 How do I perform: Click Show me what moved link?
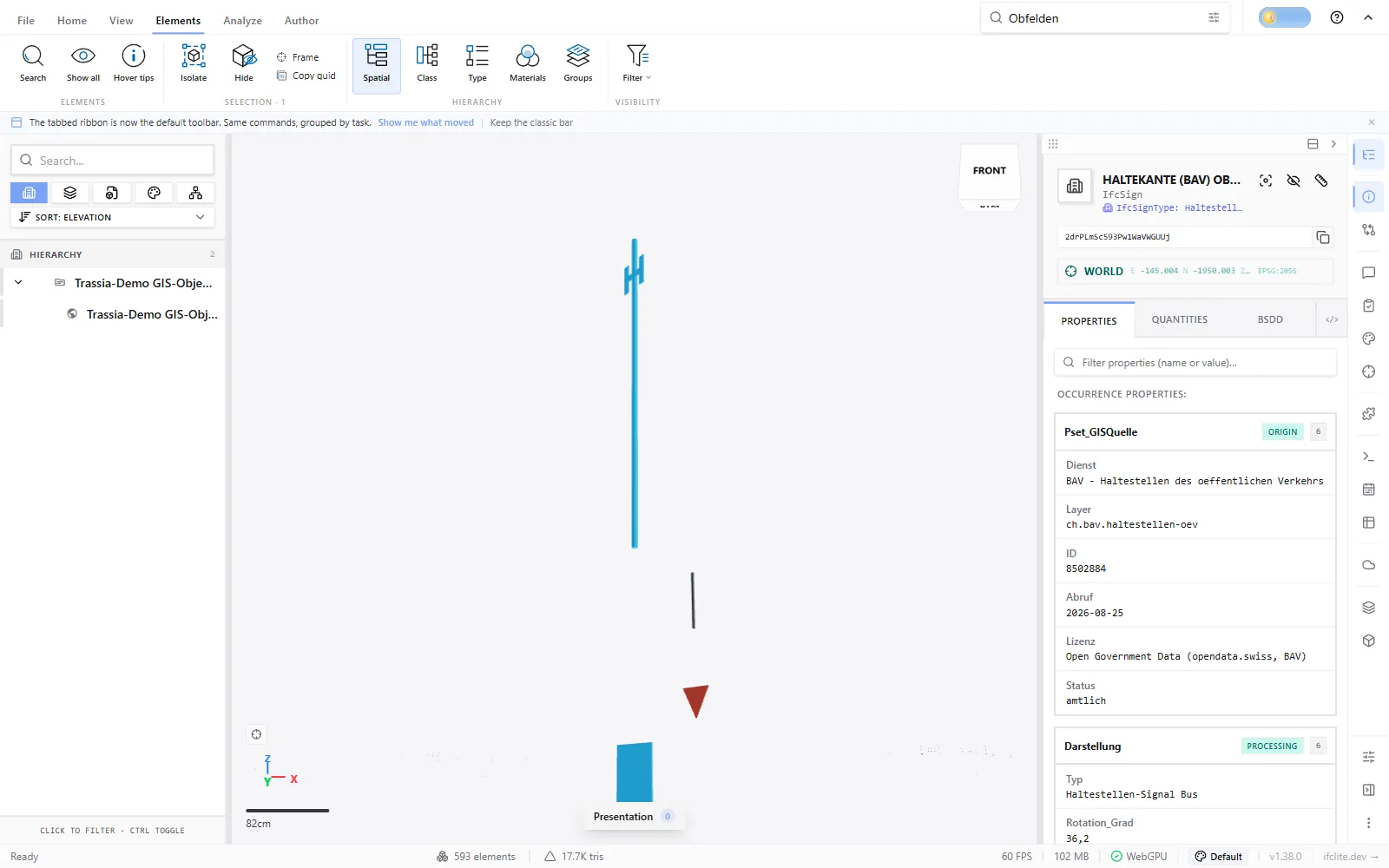coord(425,122)
